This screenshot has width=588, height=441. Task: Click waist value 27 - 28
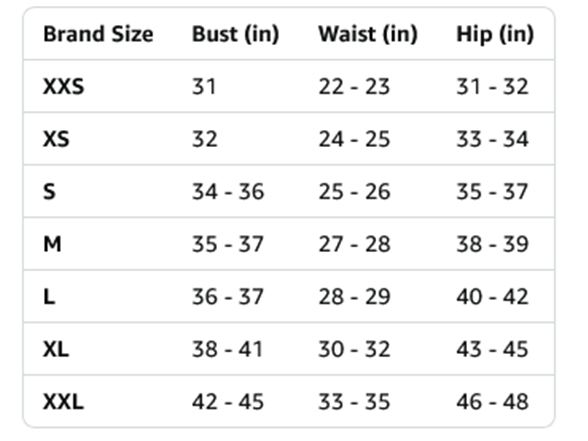354,244
